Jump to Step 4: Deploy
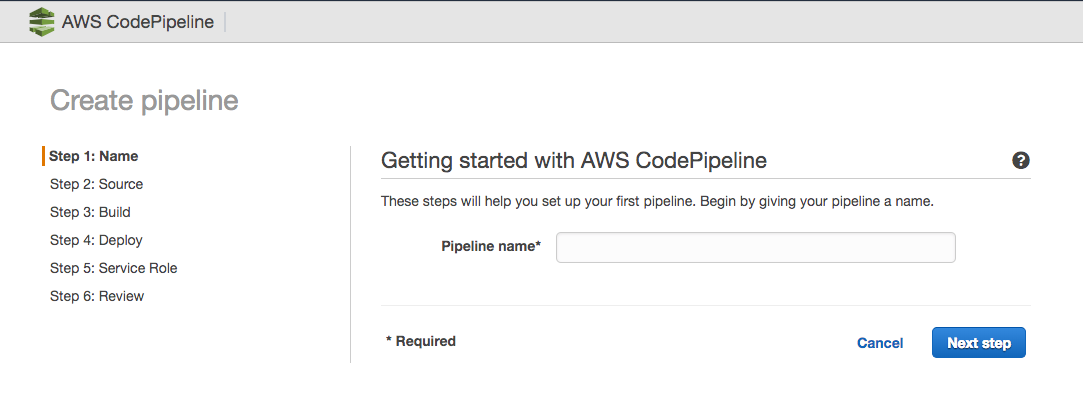The image size is (1083, 415). click(96, 240)
